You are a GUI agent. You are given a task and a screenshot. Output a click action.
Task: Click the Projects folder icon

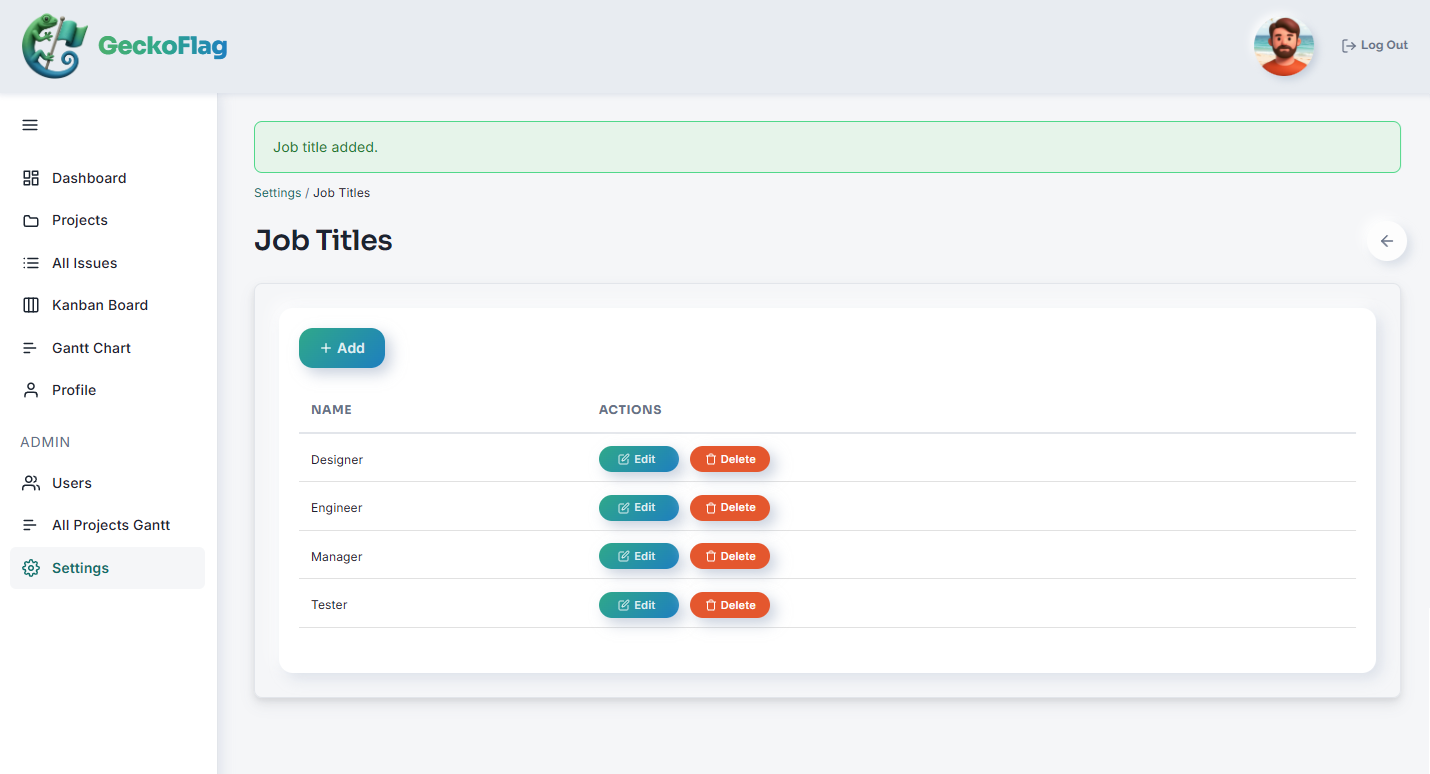pos(31,220)
